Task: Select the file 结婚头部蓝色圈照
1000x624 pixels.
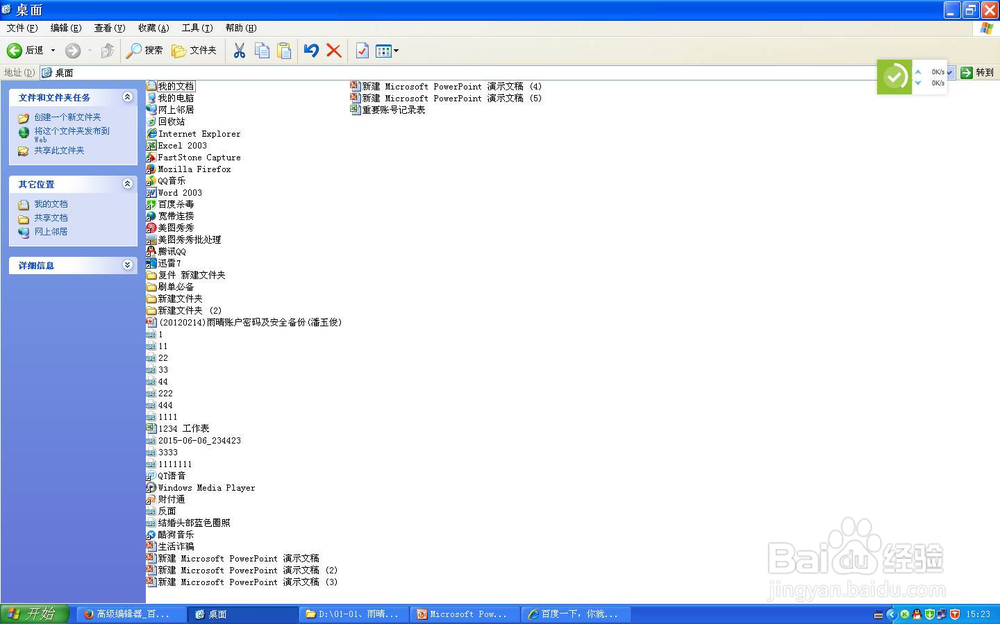Action: (189, 523)
